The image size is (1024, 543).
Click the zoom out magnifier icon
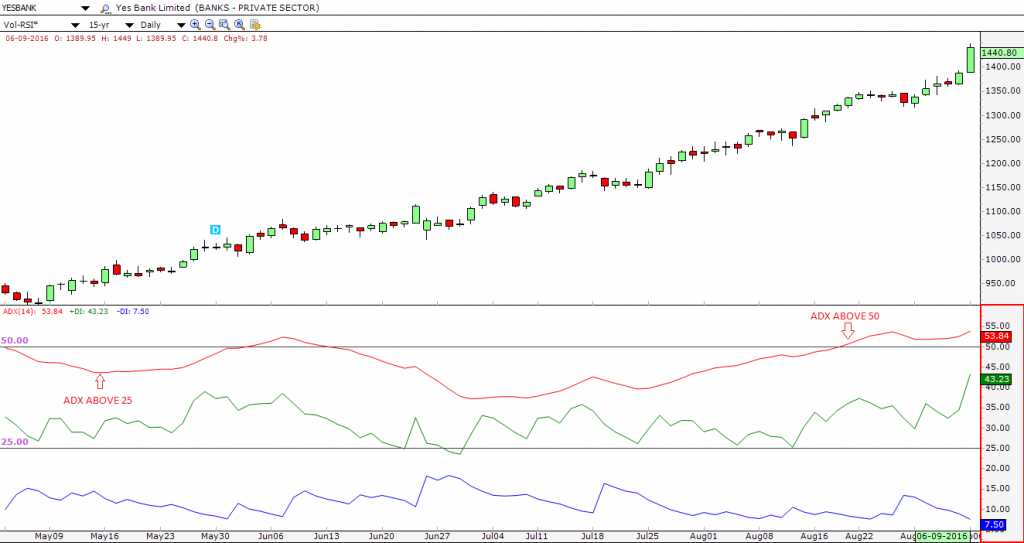click(208, 23)
